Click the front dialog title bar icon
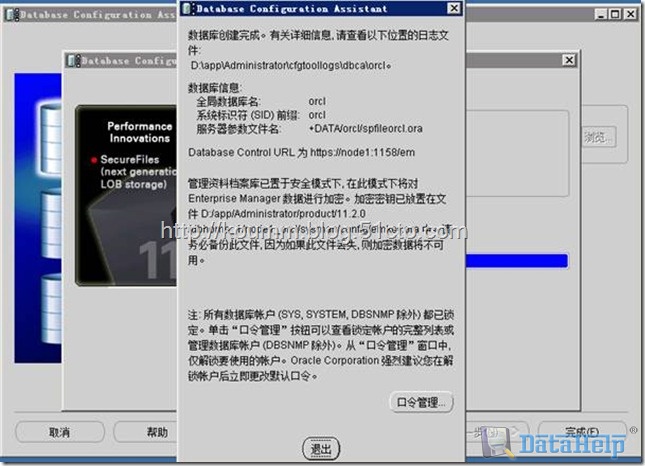This screenshot has width=645, height=466. (x=187, y=8)
